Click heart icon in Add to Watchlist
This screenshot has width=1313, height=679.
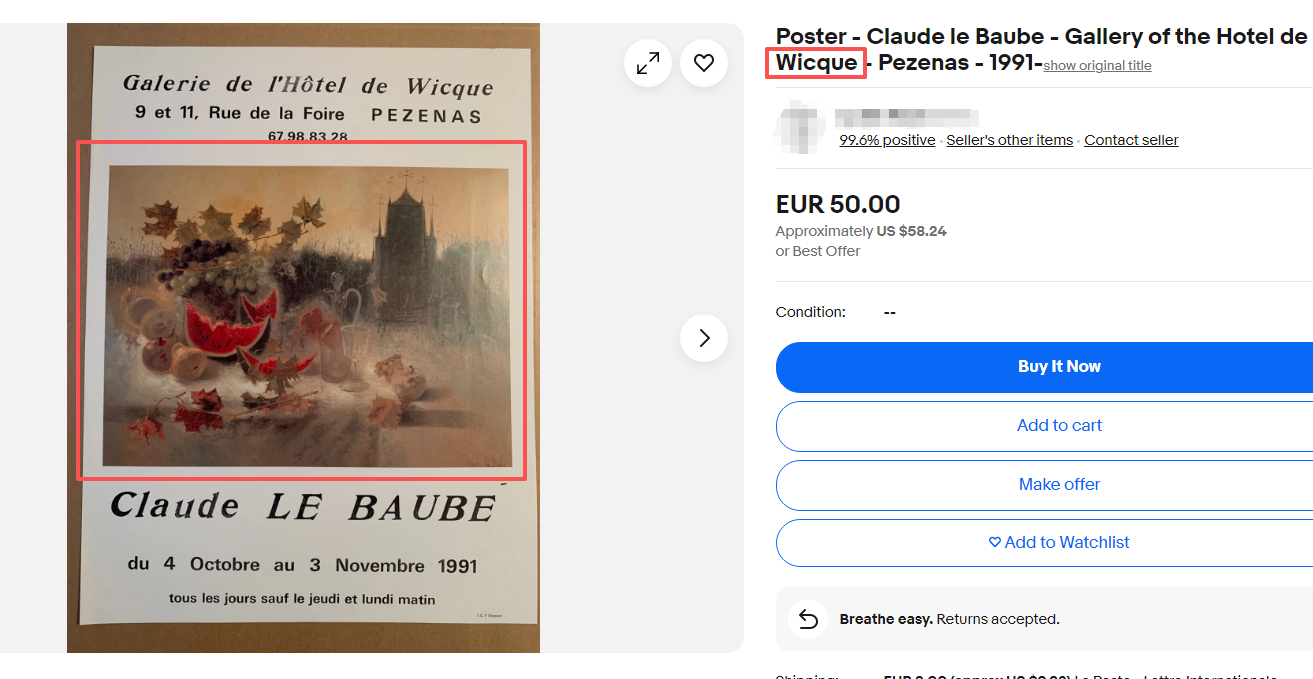994,542
